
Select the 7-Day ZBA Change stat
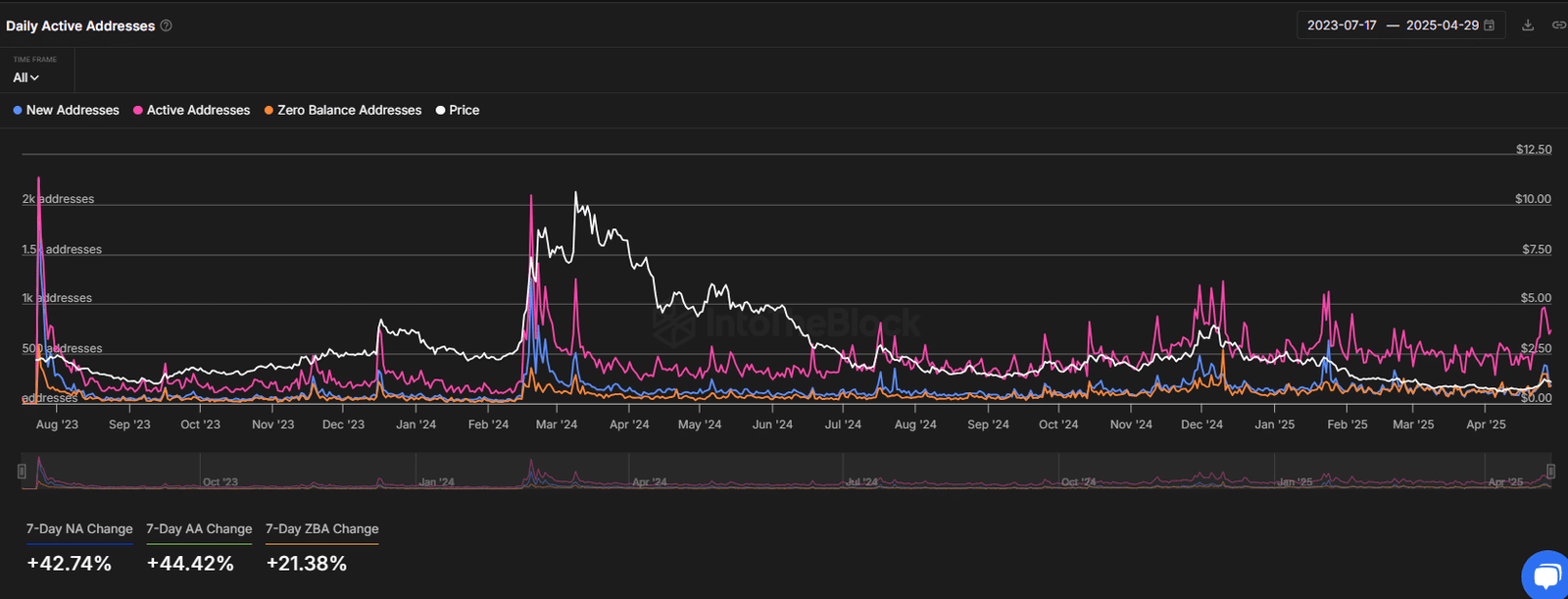[x=321, y=529]
